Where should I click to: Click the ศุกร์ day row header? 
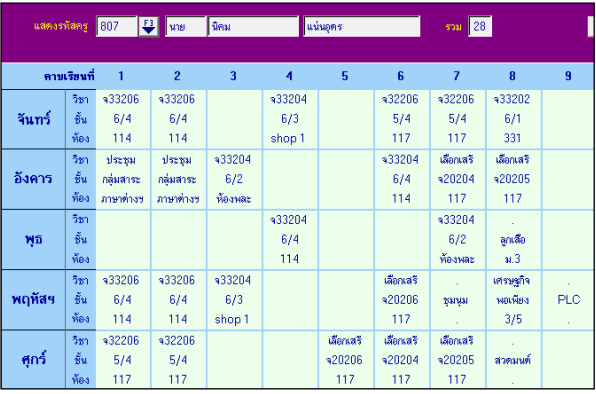click(x=33, y=359)
